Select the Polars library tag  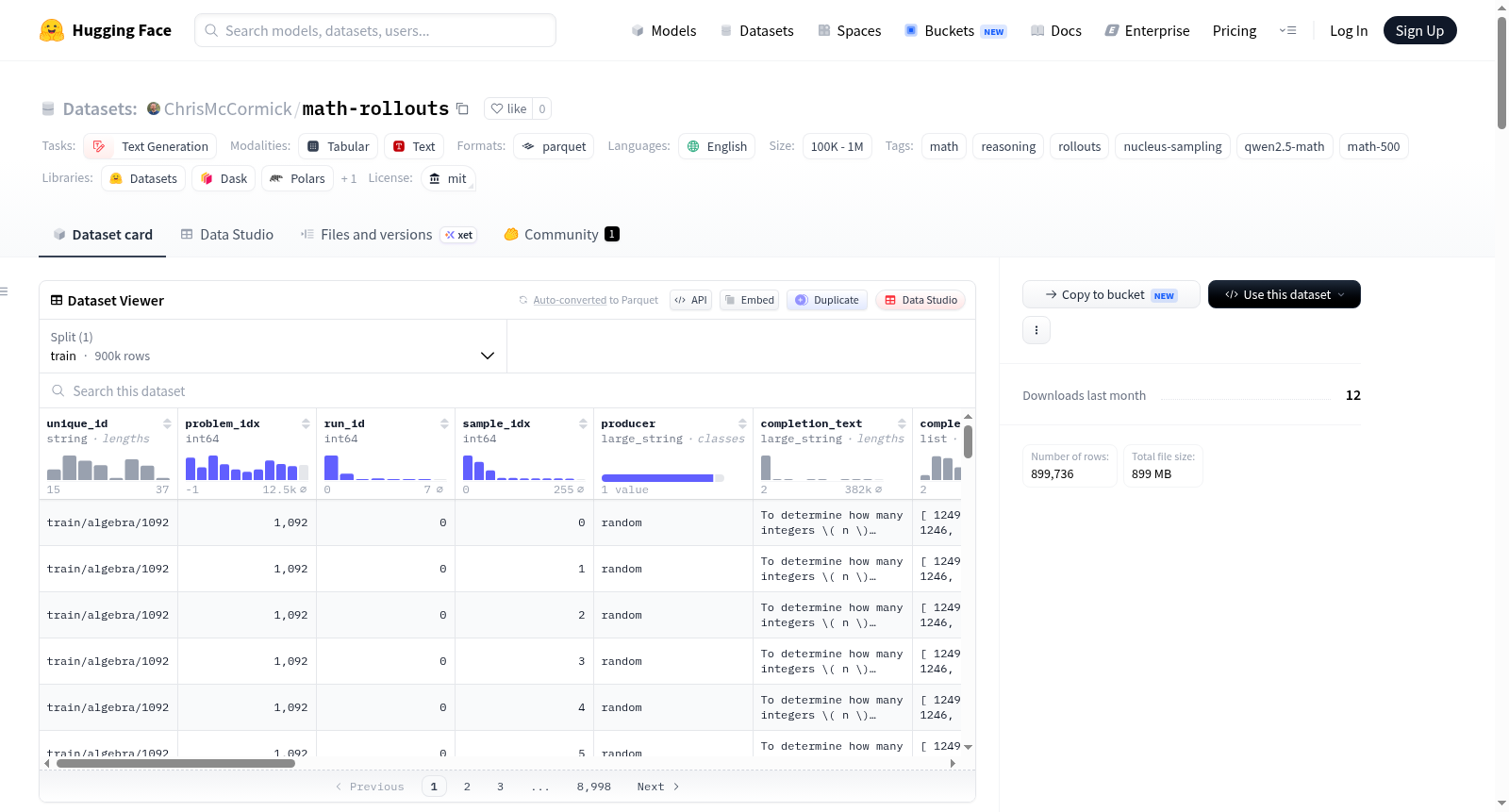coord(297,178)
